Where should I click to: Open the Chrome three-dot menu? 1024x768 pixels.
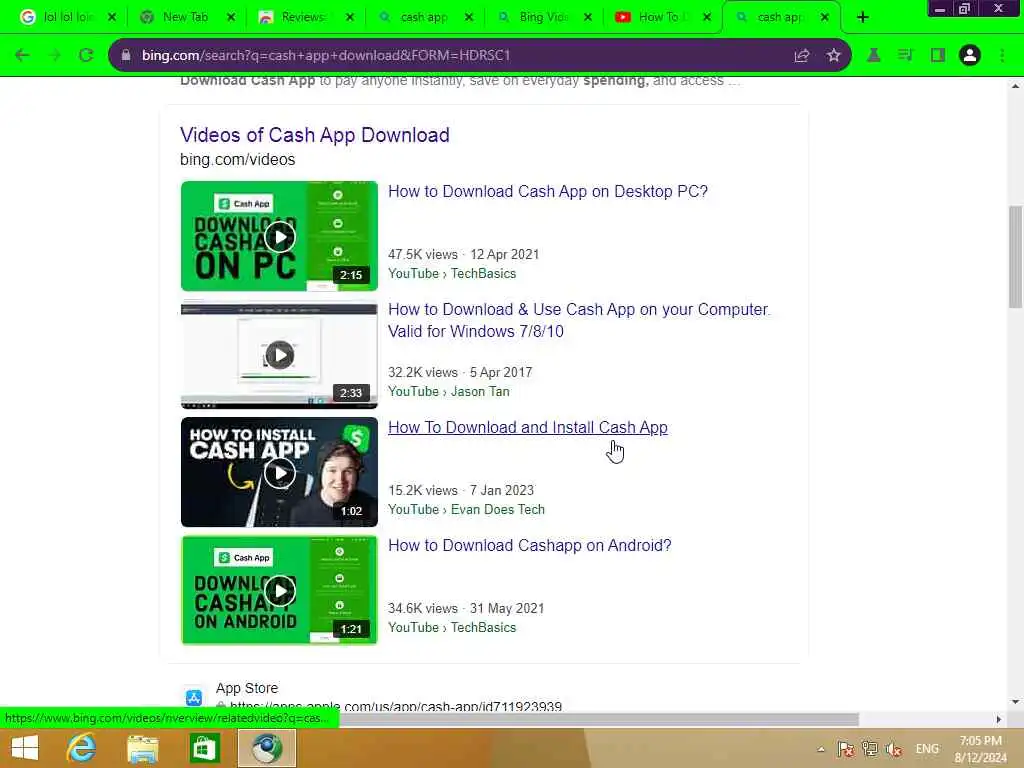[1002, 56]
